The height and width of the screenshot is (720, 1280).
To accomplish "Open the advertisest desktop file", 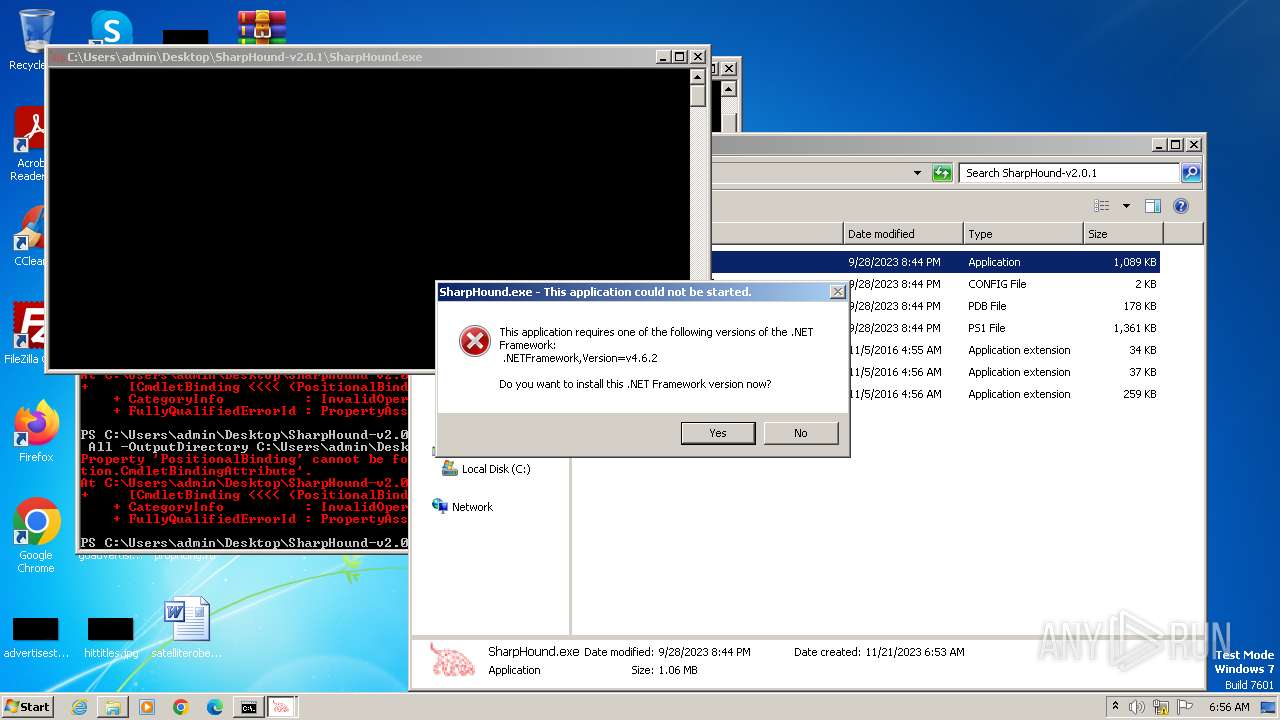I will point(36,638).
